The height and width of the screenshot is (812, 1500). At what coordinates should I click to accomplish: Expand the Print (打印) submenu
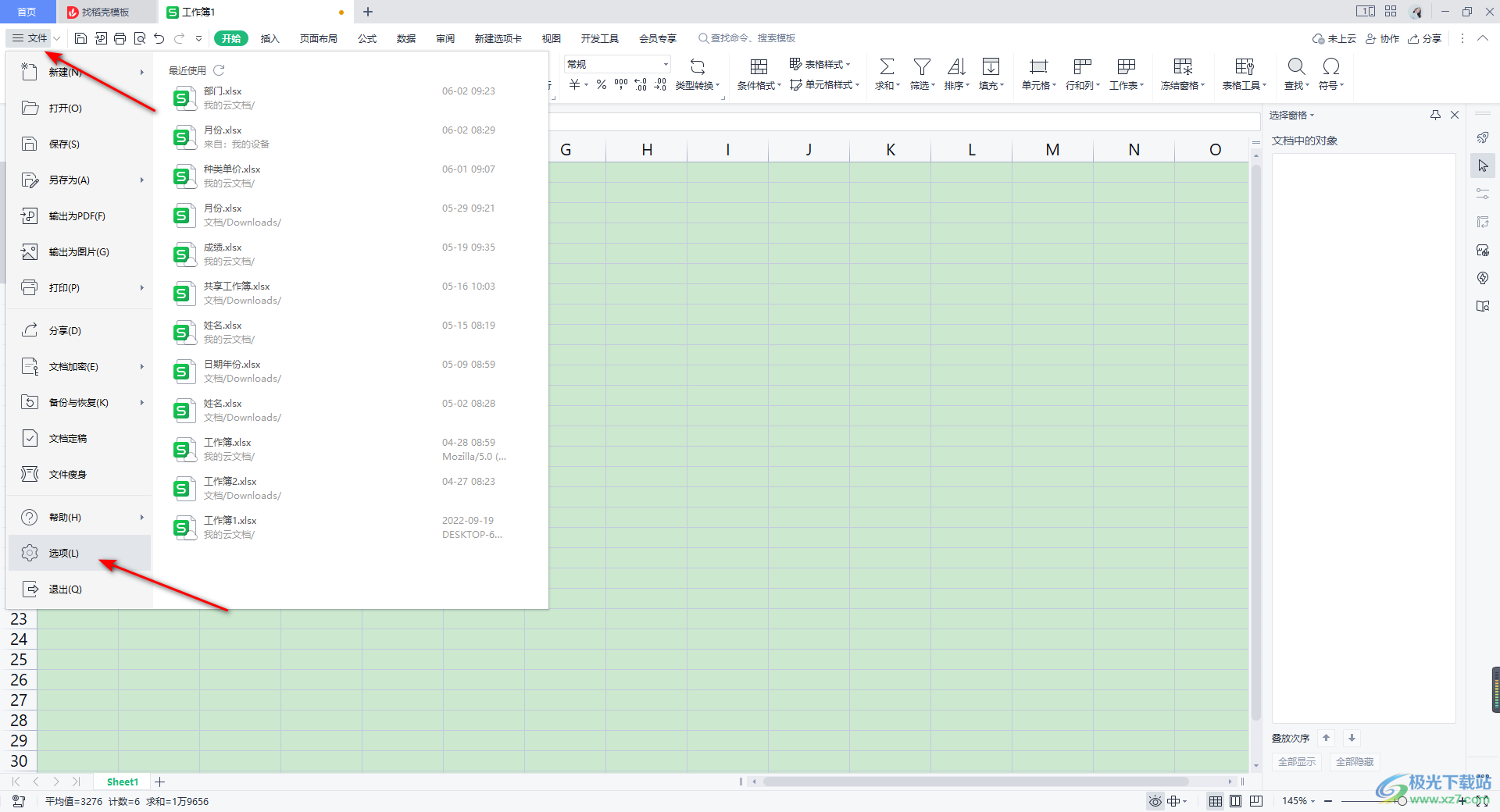[141, 288]
